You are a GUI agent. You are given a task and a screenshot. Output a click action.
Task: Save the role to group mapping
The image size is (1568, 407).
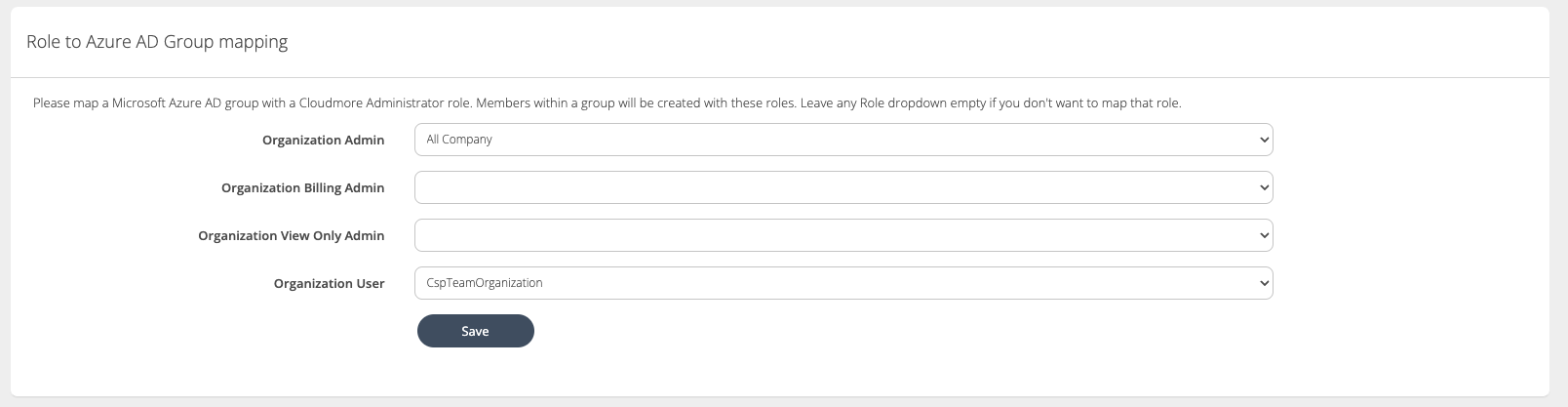tap(475, 331)
